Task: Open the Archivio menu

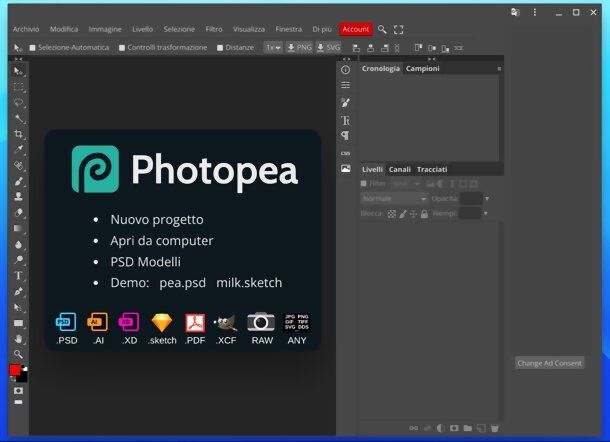Action: pos(26,29)
